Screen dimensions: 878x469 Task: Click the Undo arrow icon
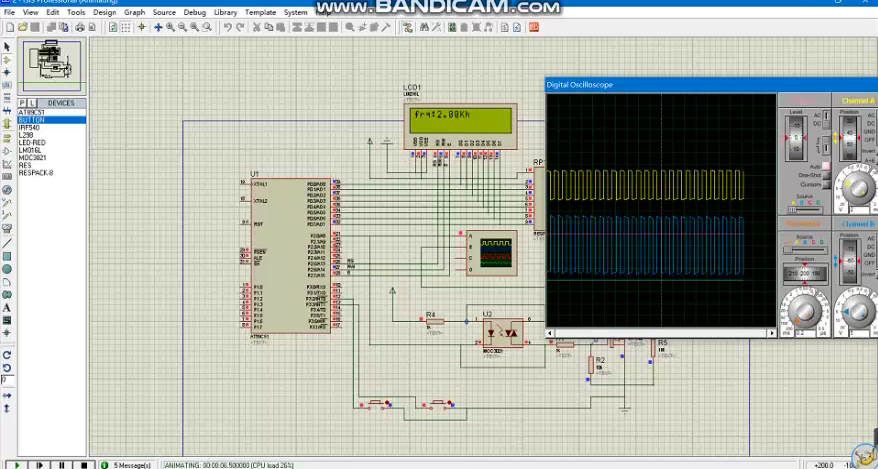tap(227, 27)
